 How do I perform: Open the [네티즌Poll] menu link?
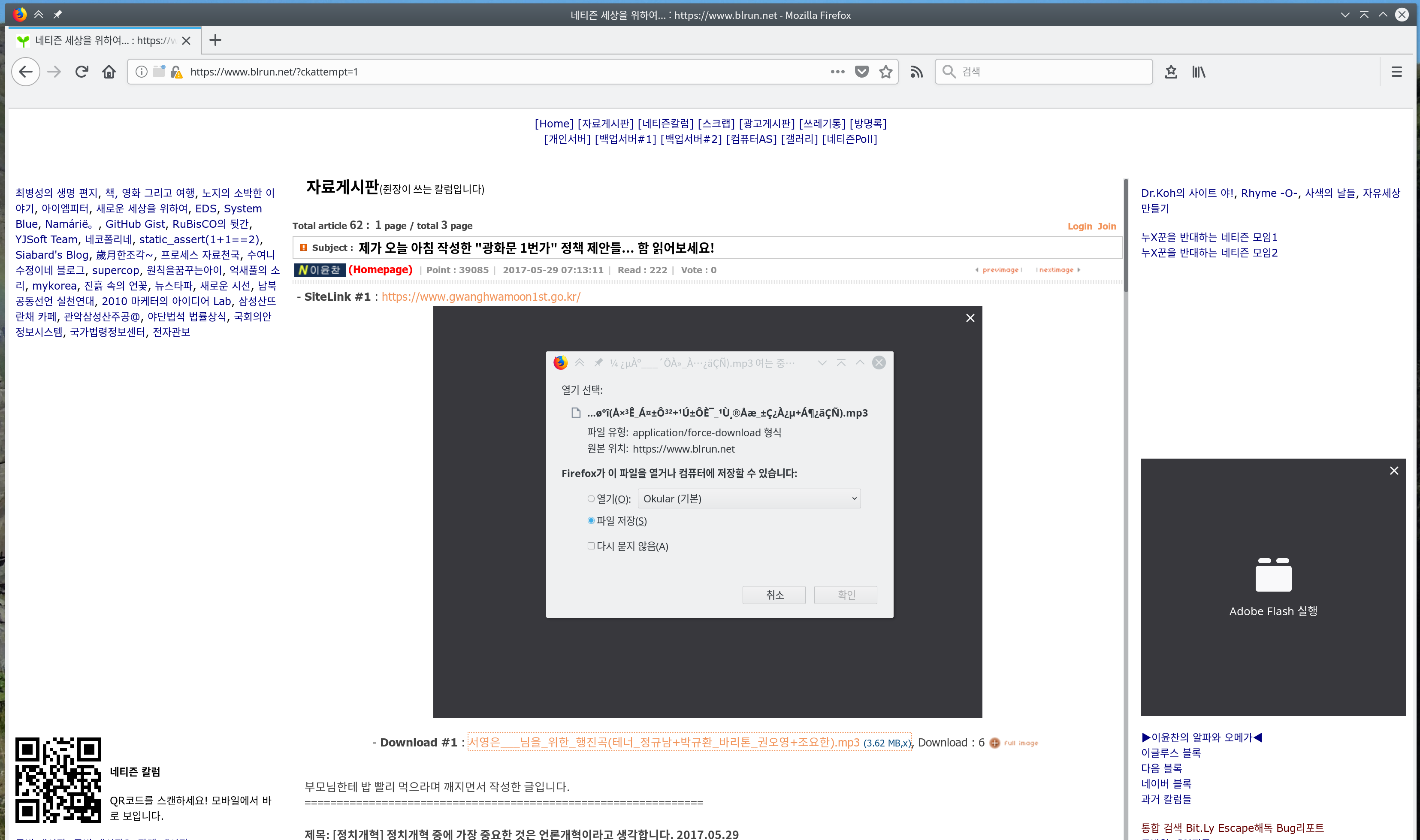(849, 139)
